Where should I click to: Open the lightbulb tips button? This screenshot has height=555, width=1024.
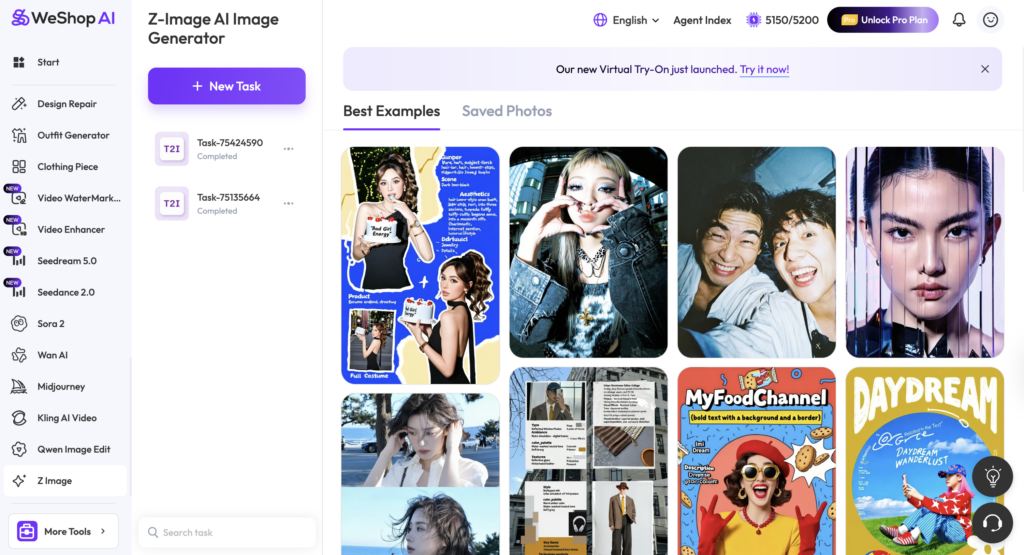pyautogui.click(x=993, y=476)
